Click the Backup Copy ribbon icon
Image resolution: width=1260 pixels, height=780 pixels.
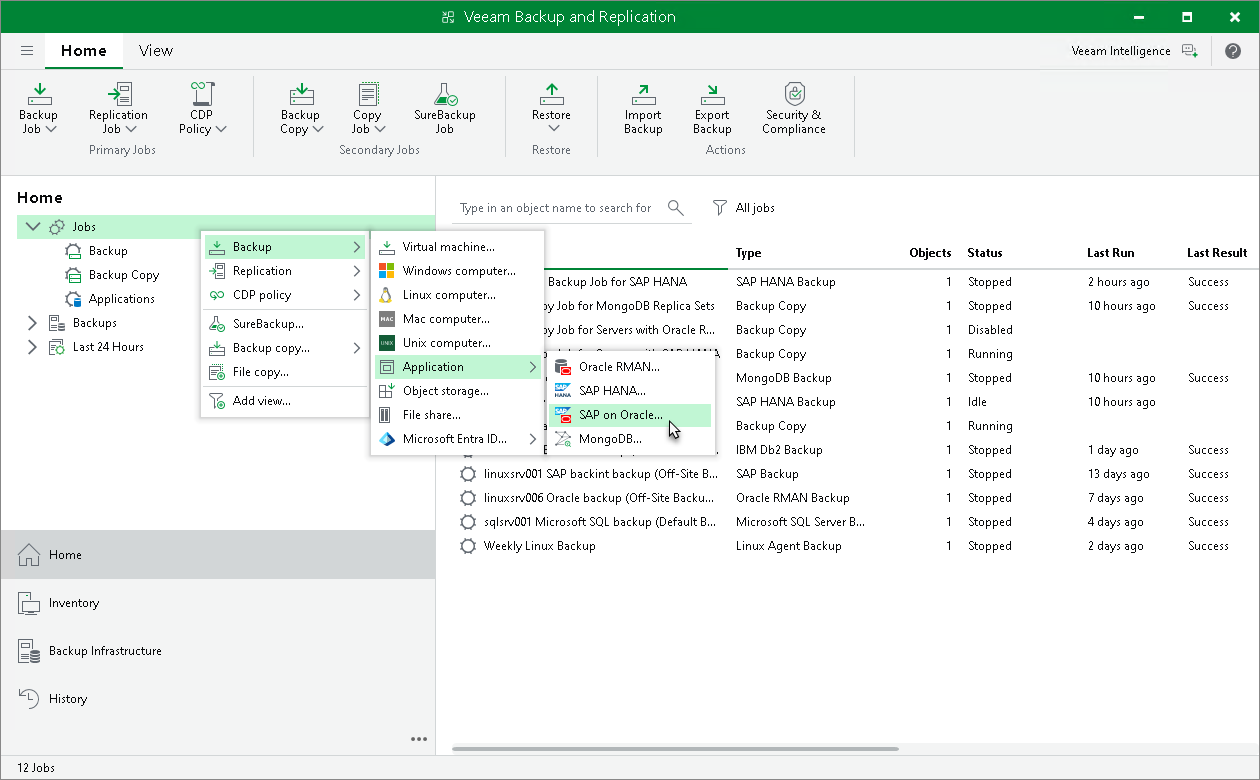tap(300, 108)
